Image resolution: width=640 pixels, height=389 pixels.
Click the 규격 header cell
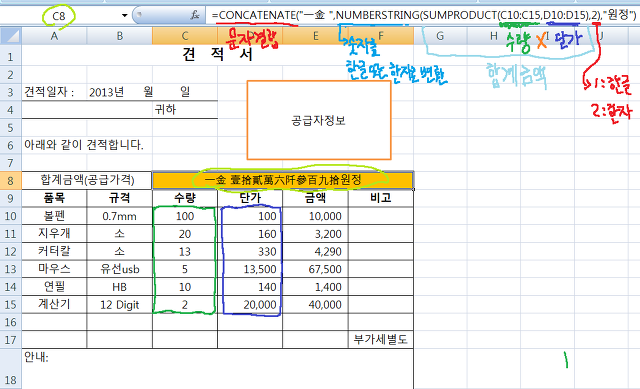120,198
